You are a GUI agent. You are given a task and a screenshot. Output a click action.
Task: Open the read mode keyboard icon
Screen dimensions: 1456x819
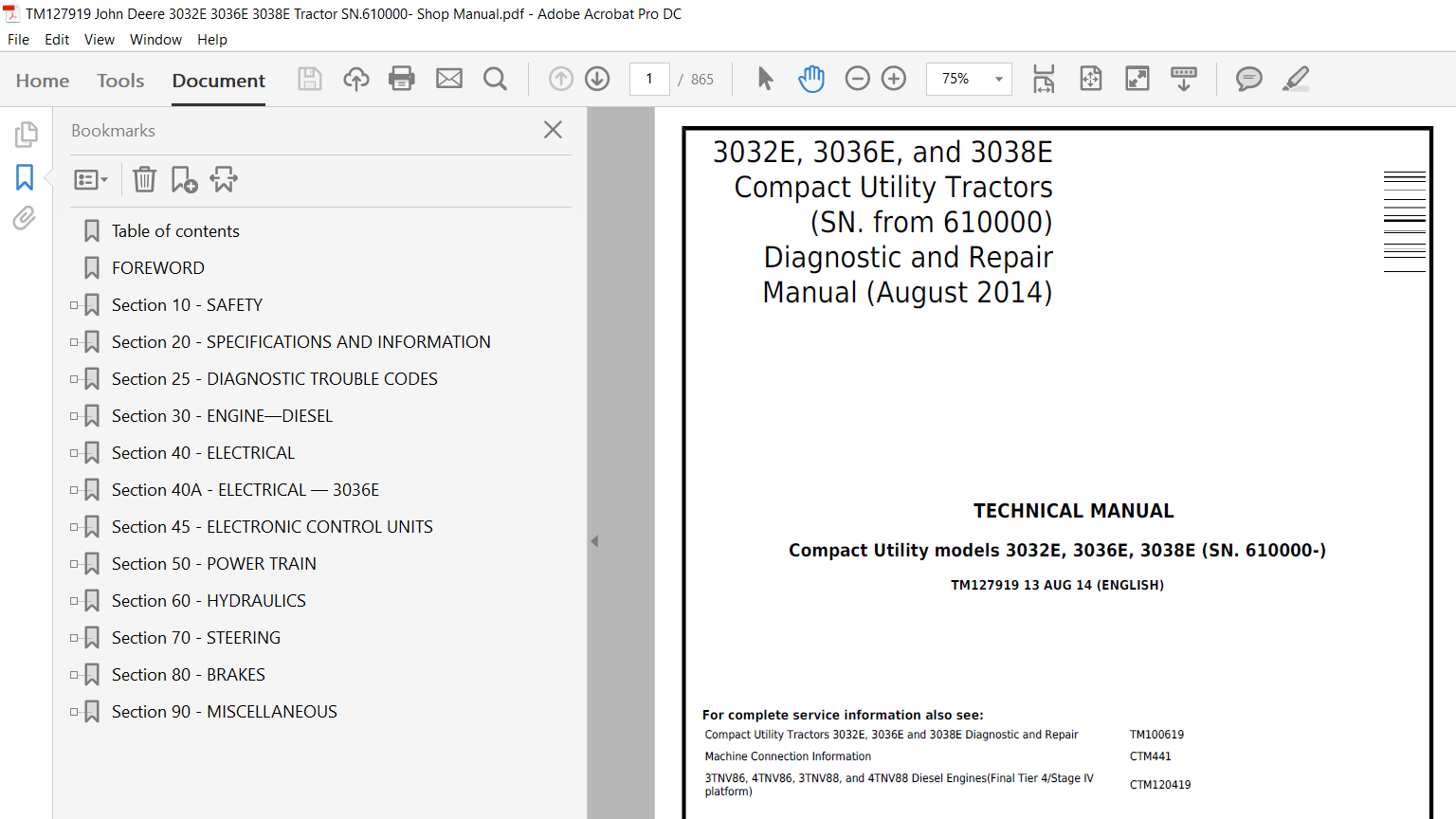1184,79
